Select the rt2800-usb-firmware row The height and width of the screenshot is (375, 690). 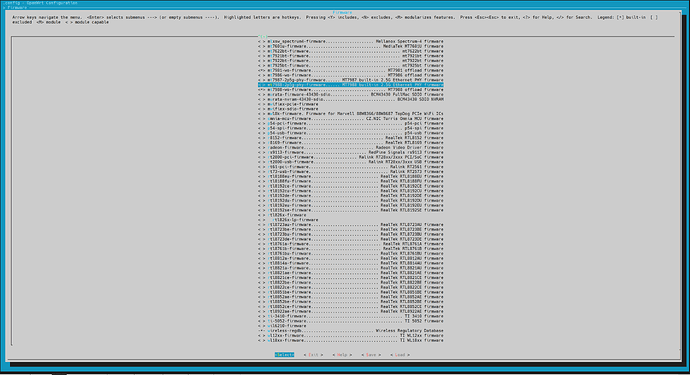tap(351, 162)
